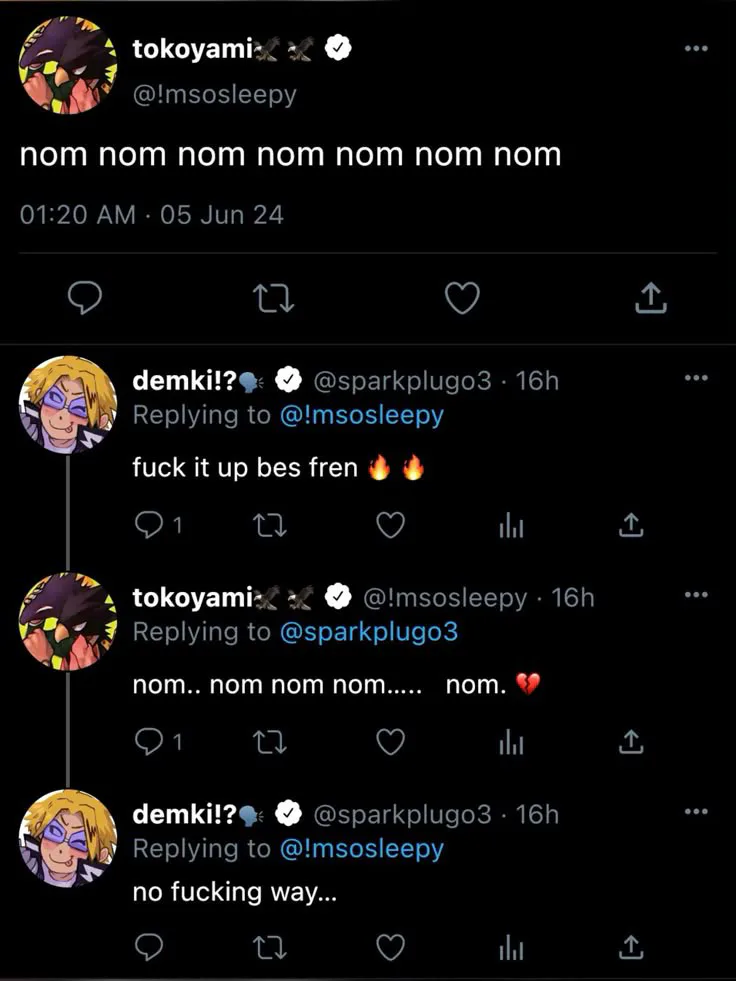
Task: Open @!msosleepy link in demki's first reply
Action: [359, 416]
